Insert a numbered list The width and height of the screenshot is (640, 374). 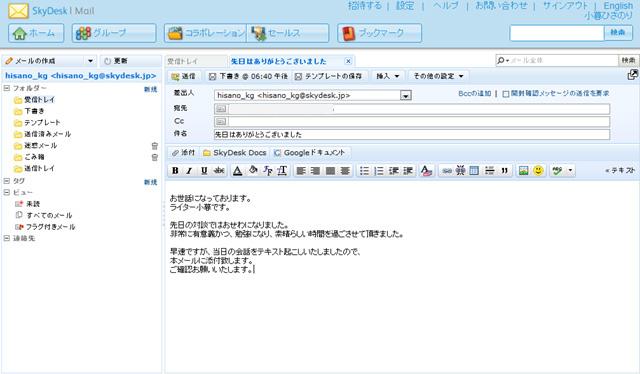tap(379, 171)
